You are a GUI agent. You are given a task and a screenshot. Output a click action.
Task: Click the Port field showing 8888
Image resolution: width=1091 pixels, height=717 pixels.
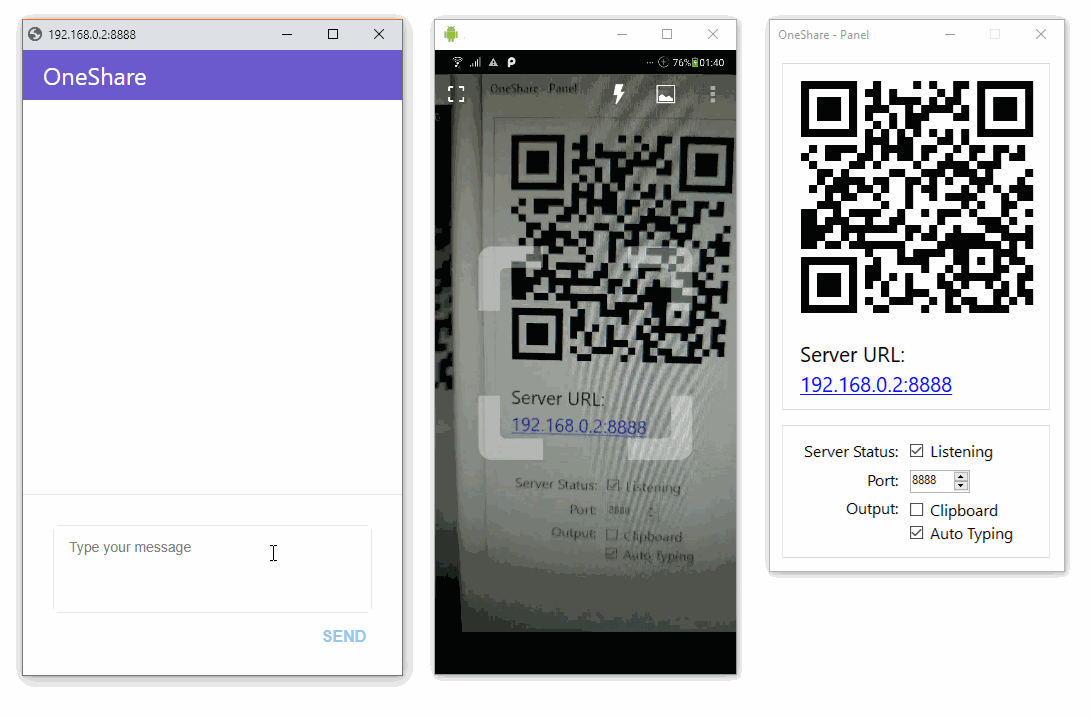pos(932,480)
